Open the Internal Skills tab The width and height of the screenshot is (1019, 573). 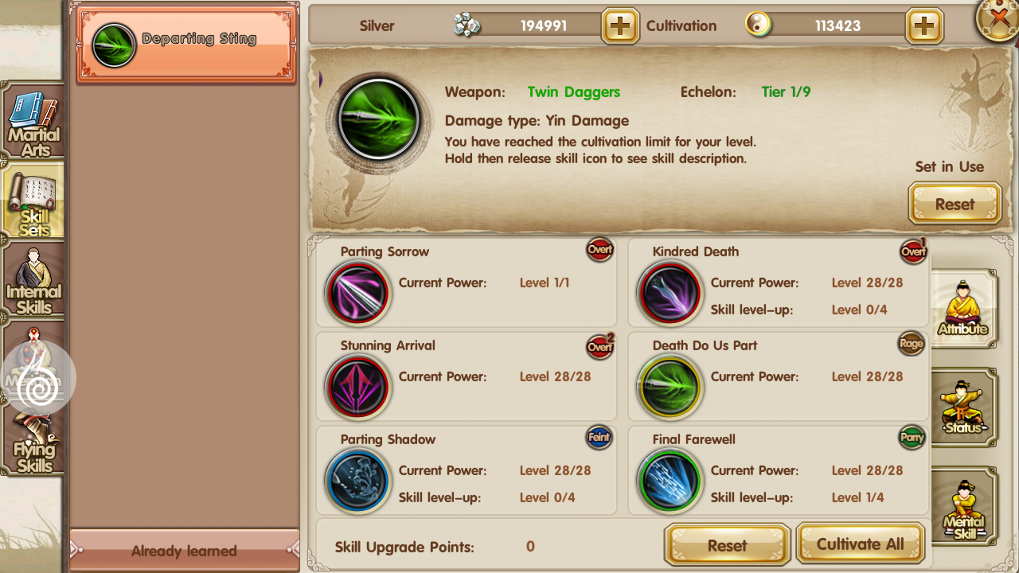click(x=33, y=279)
